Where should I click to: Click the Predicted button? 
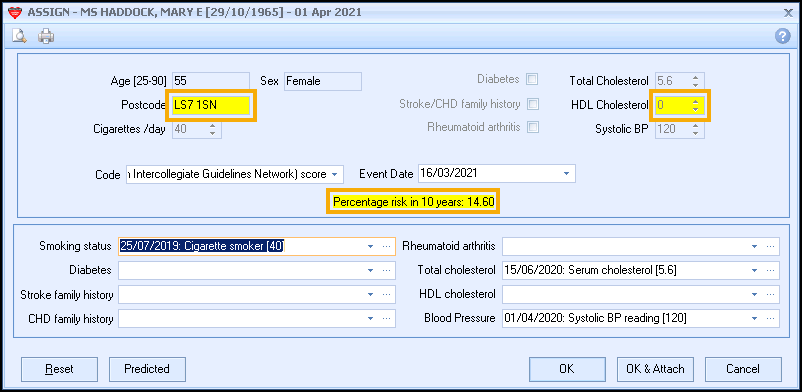[x=147, y=369]
